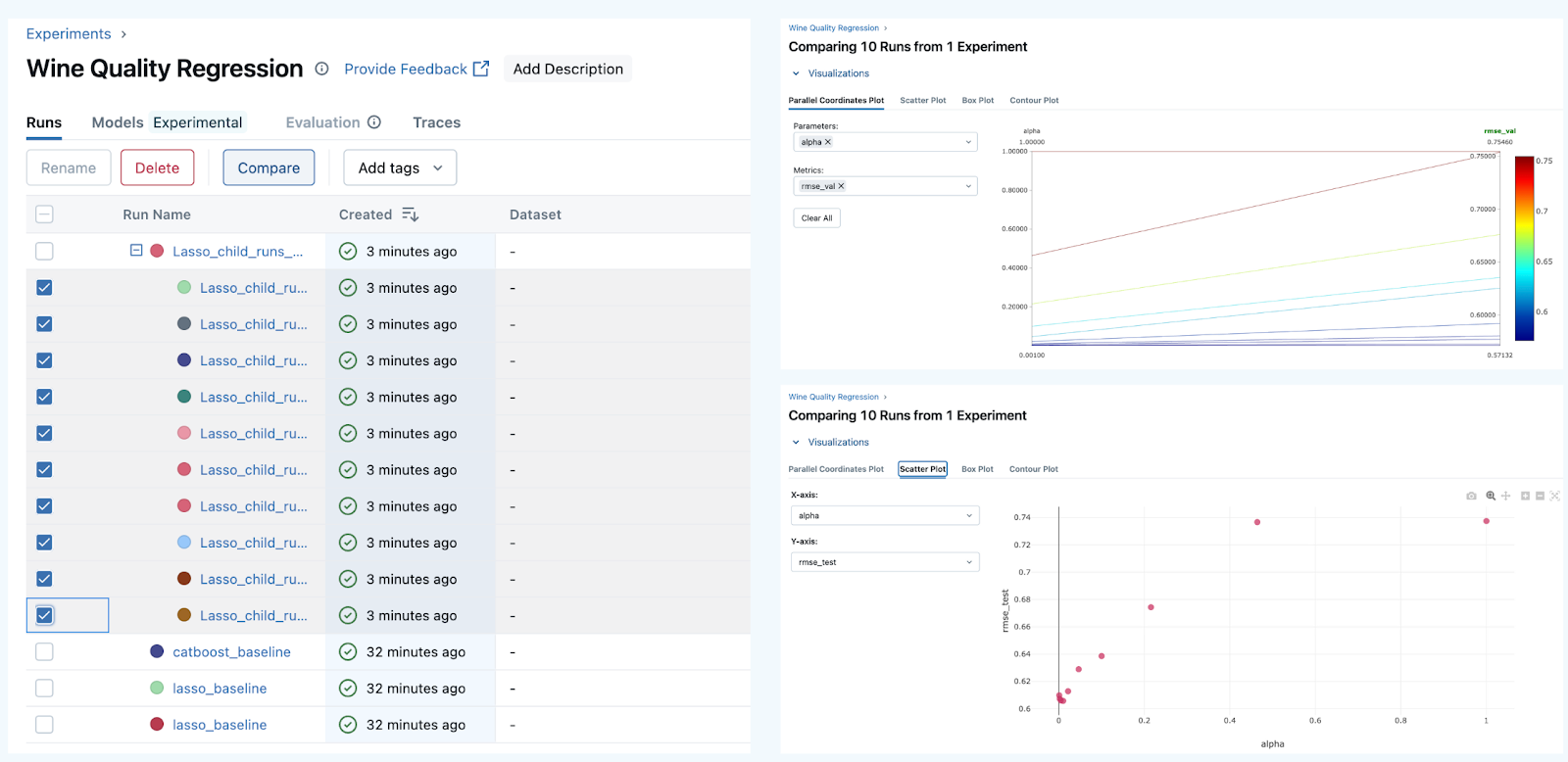Open the X-axis alpha dropdown
Viewport: 1568px width, 762px height.
coord(885,516)
